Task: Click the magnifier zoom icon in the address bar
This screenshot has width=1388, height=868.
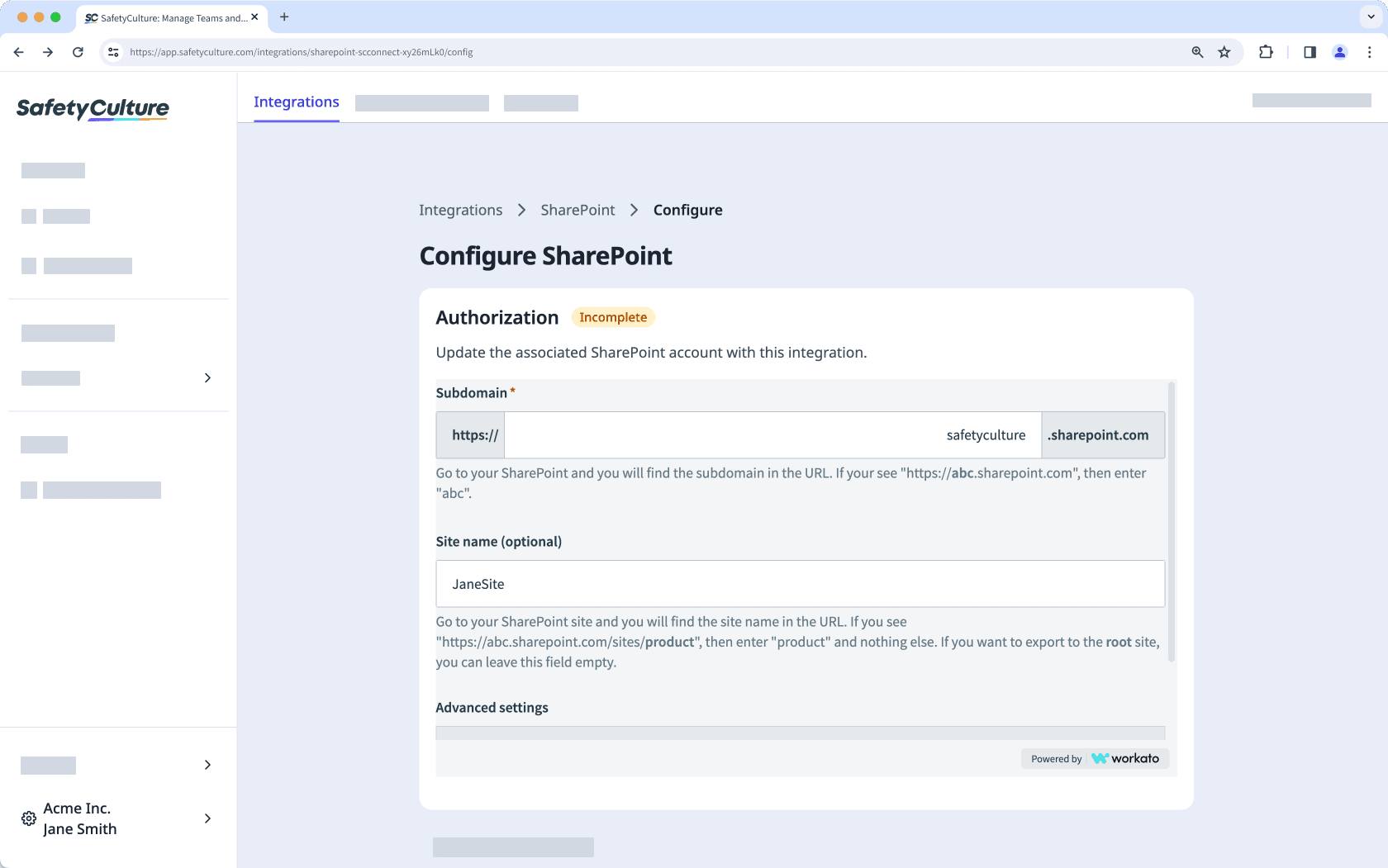Action: (x=1196, y=52)
